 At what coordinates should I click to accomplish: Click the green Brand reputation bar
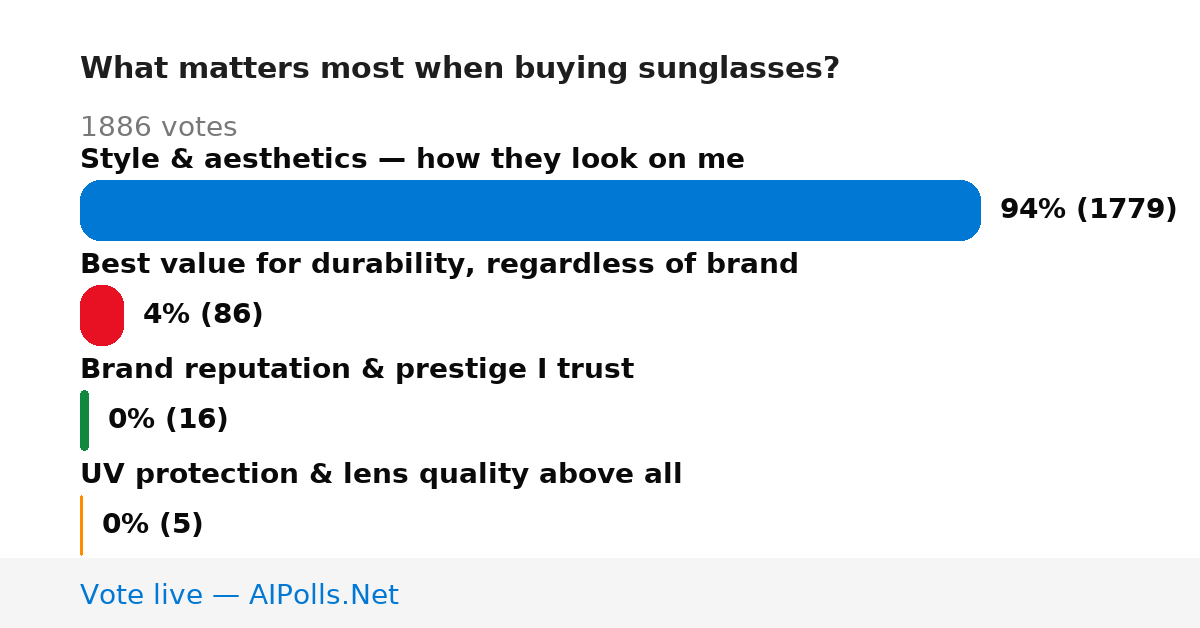tap(84, 420)
